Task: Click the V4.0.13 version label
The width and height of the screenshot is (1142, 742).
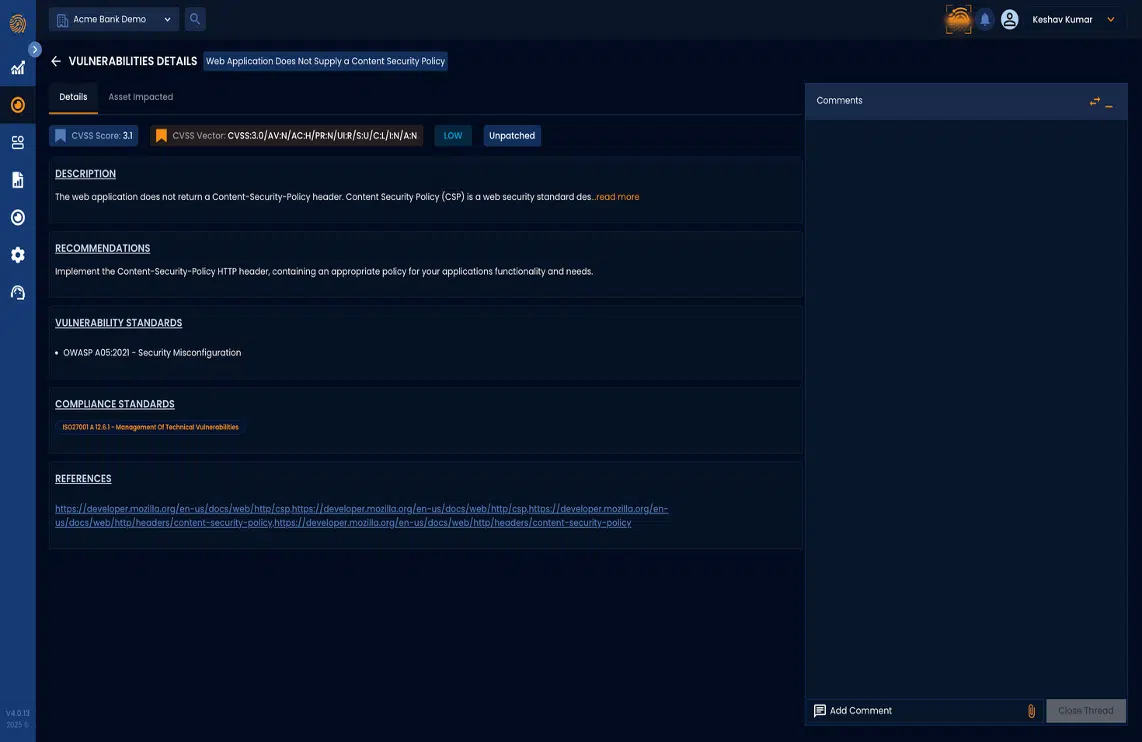Action: [x=17, y=714]
